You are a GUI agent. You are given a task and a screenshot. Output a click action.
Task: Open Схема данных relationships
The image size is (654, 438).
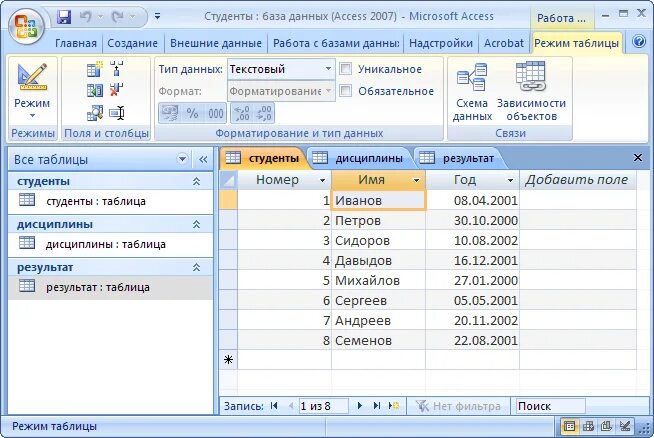pos(472,92)
